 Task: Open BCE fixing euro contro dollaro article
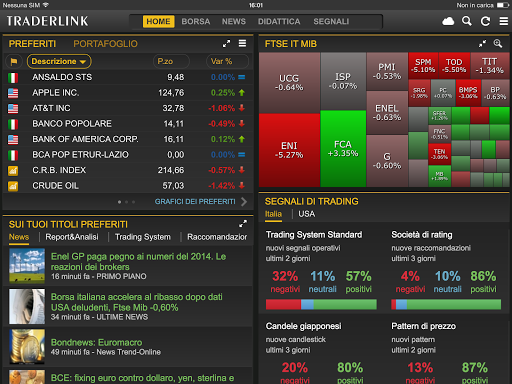142,378
